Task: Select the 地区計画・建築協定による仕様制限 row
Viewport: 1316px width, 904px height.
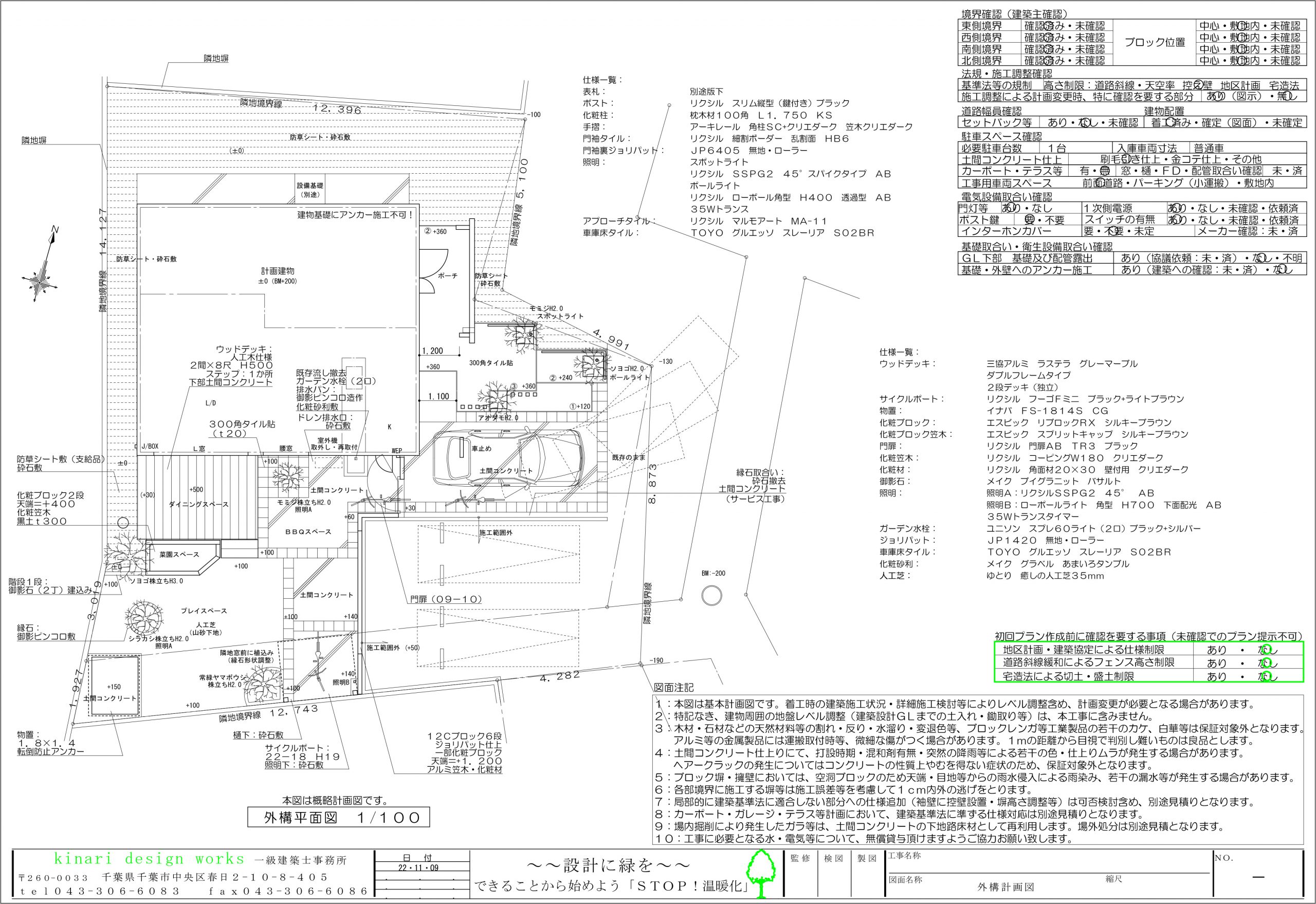Action: click(1149, 650)
